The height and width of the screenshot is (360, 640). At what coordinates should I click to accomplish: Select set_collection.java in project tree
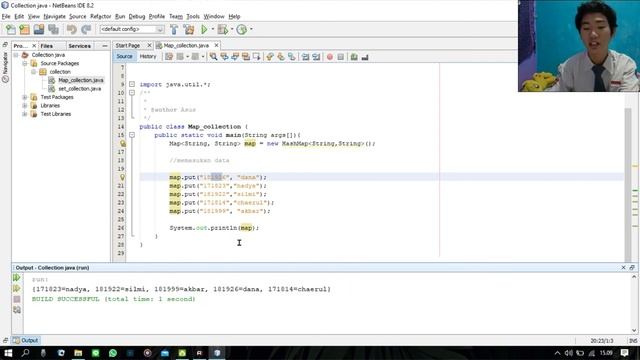tap(80, 89)
